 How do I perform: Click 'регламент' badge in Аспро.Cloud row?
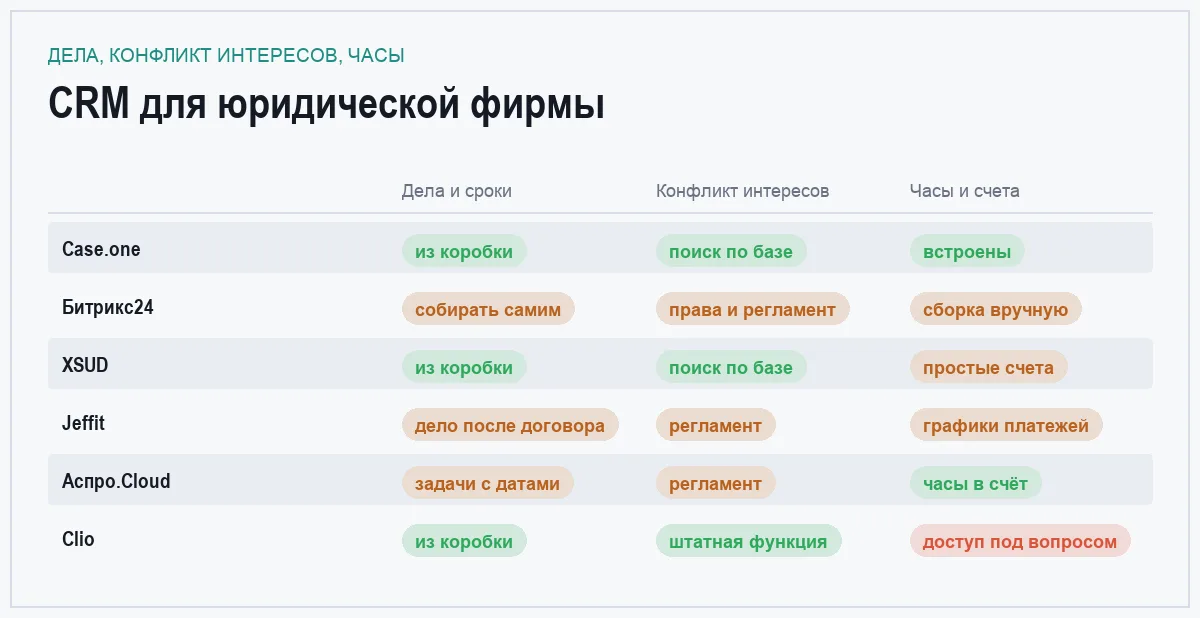[716, 483]
